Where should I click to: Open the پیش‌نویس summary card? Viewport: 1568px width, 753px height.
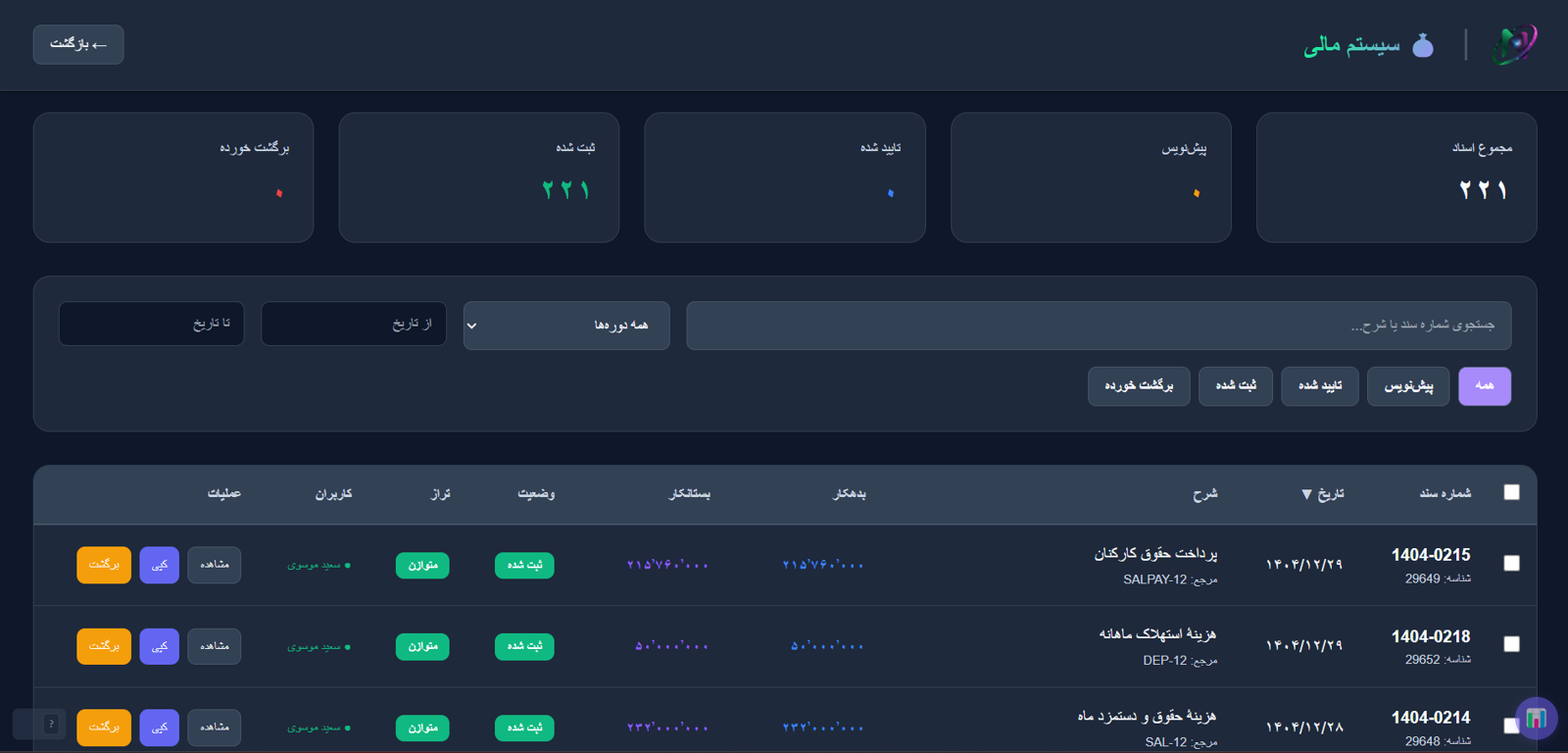point(1091,177)
